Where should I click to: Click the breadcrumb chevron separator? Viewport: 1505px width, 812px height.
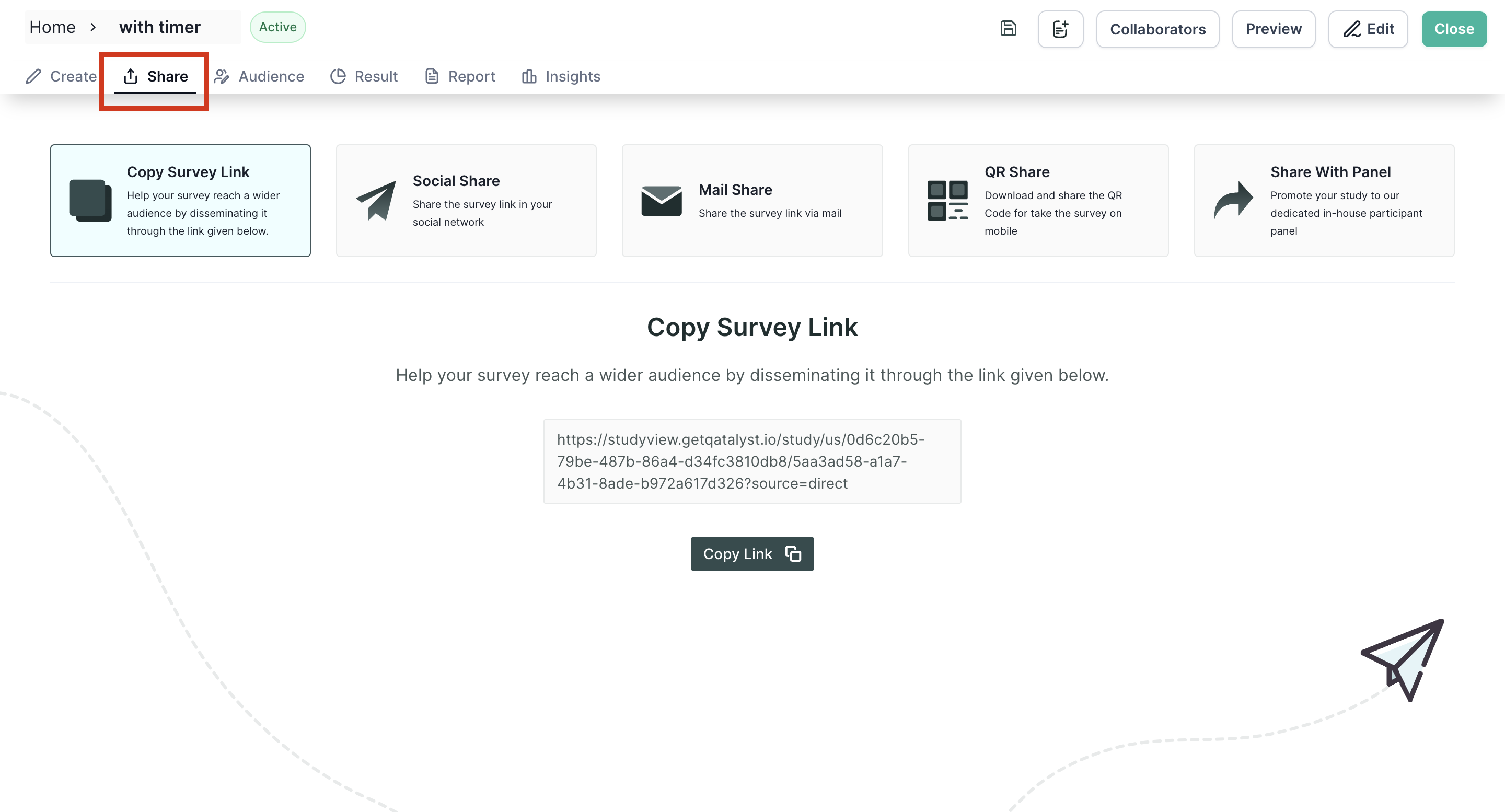click(x=93, y=27)
